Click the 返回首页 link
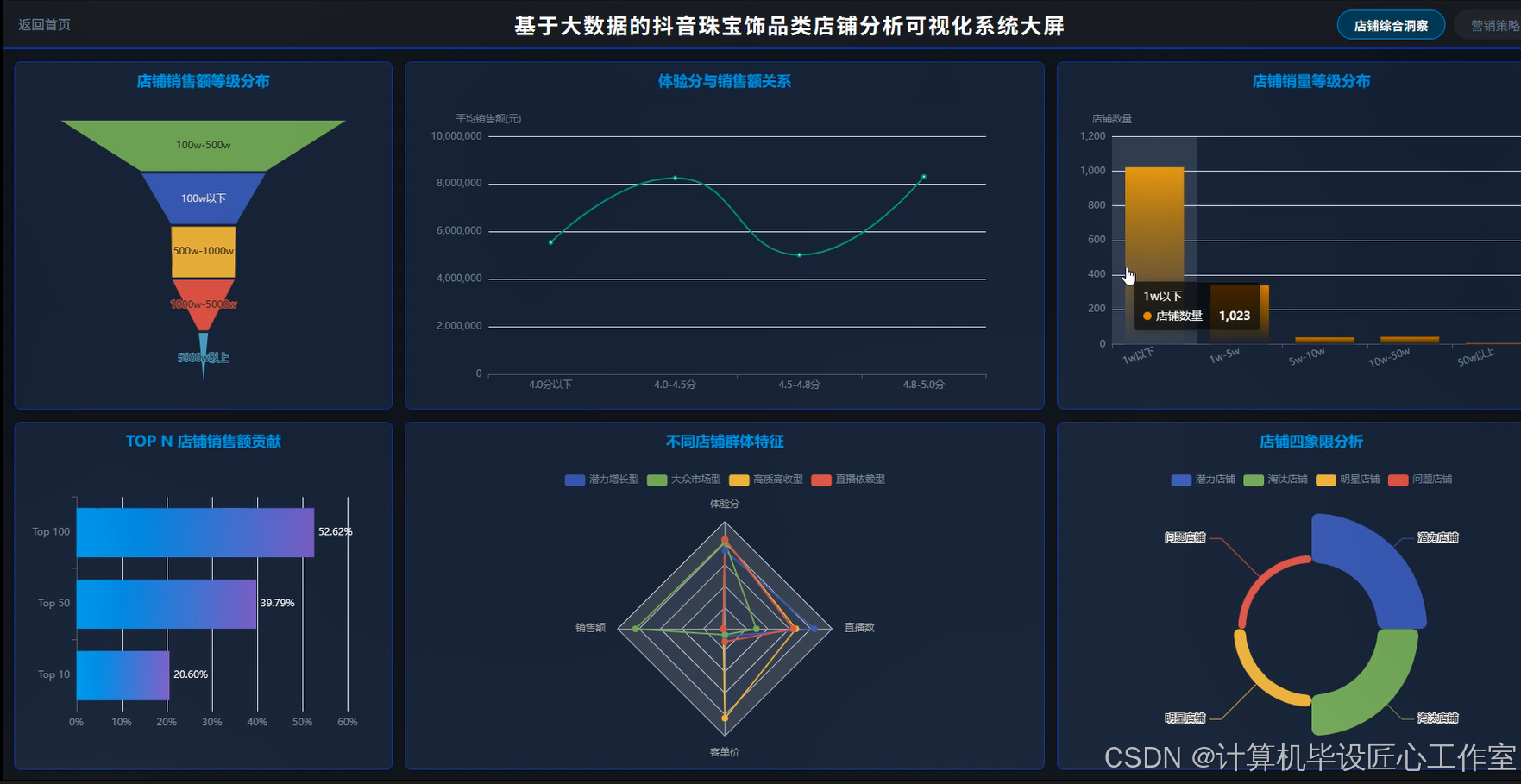Viewport: 1521px width, 784px height. click(45, 25)
